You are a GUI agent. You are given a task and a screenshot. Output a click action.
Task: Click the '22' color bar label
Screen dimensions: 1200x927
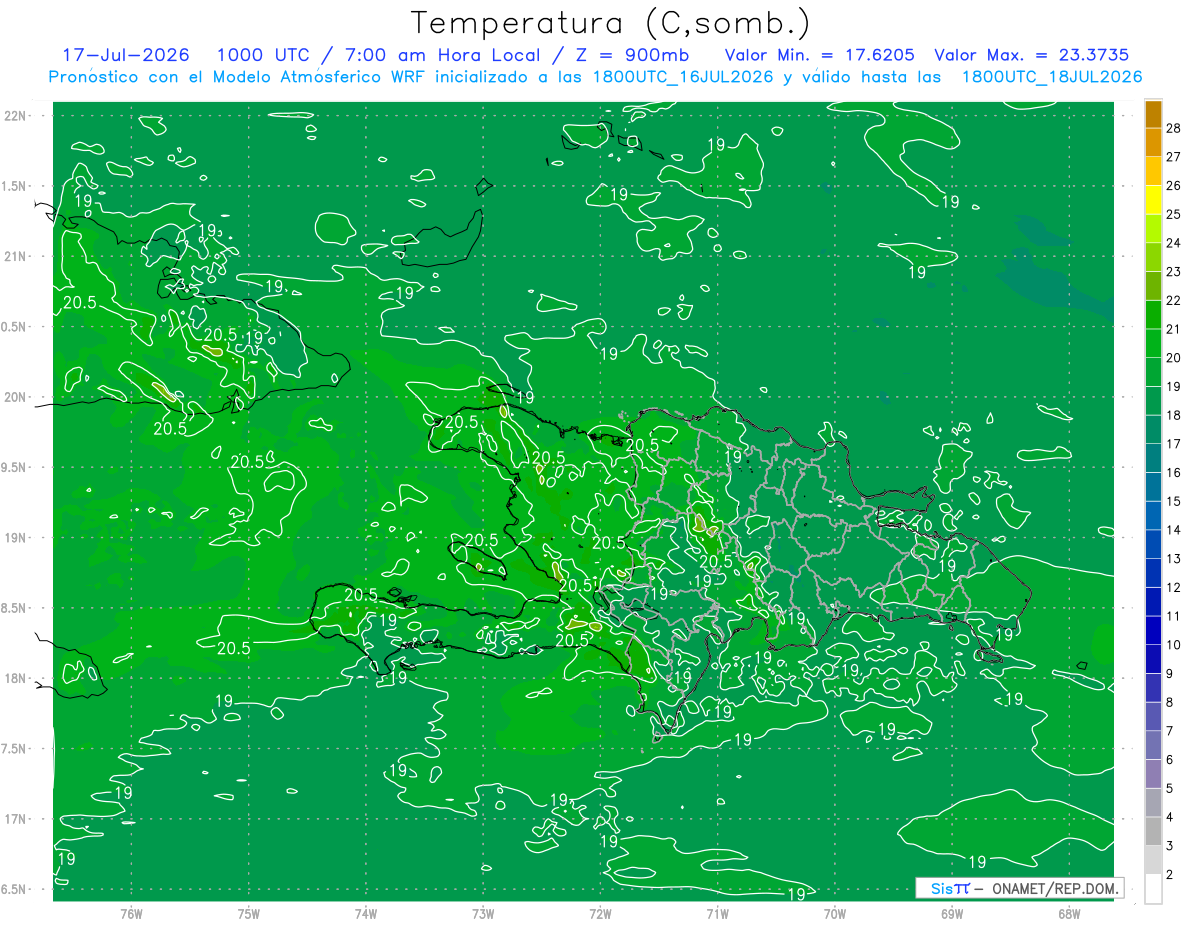(x=1175, y=300)
